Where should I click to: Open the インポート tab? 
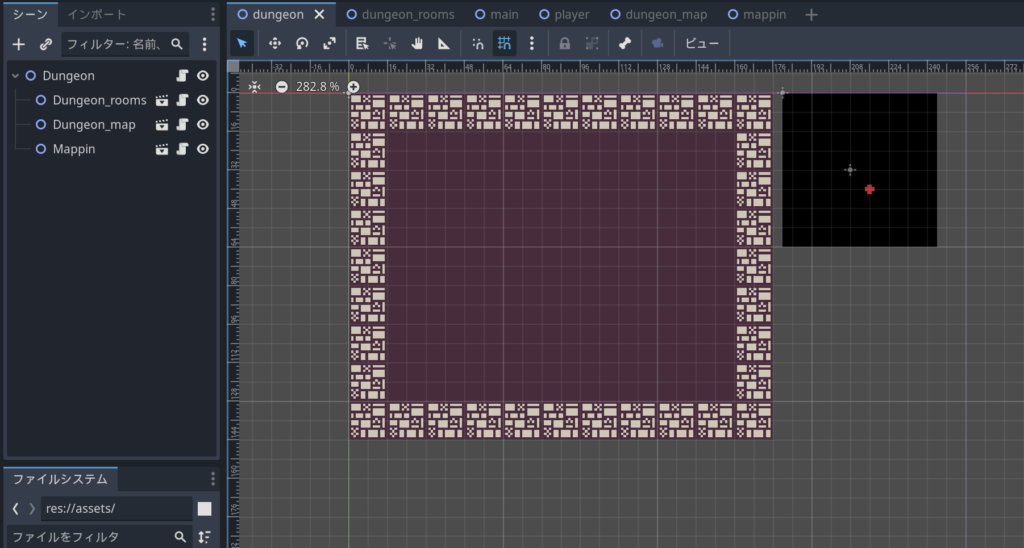click(x=97, y=15)
